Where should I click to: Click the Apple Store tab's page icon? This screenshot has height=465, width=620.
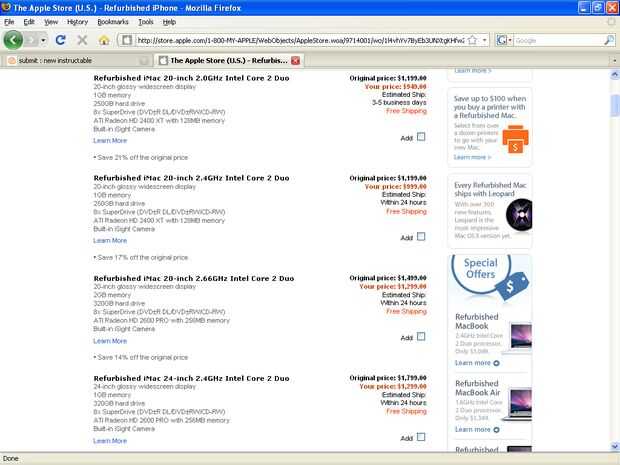[x=163, y=60]
